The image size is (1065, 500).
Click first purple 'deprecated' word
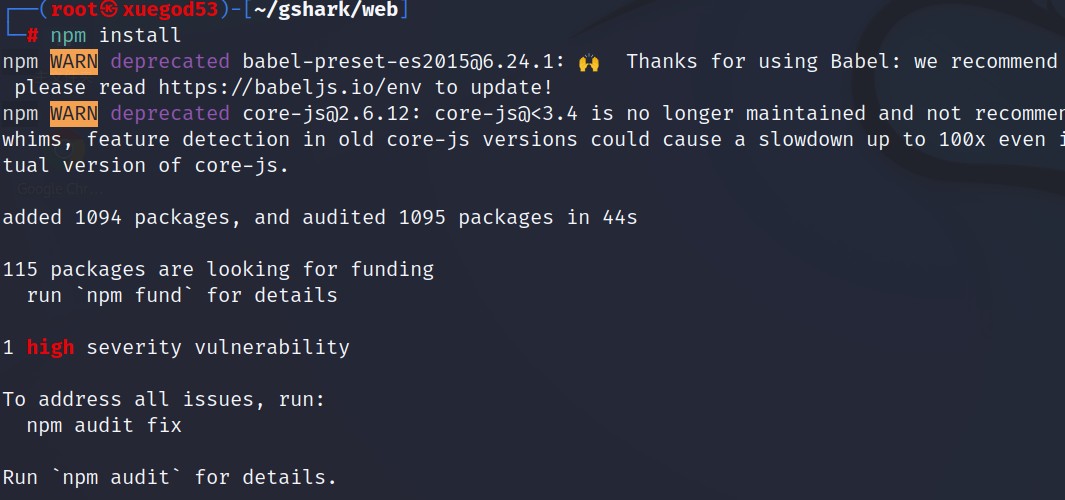(x=169, y=62)
